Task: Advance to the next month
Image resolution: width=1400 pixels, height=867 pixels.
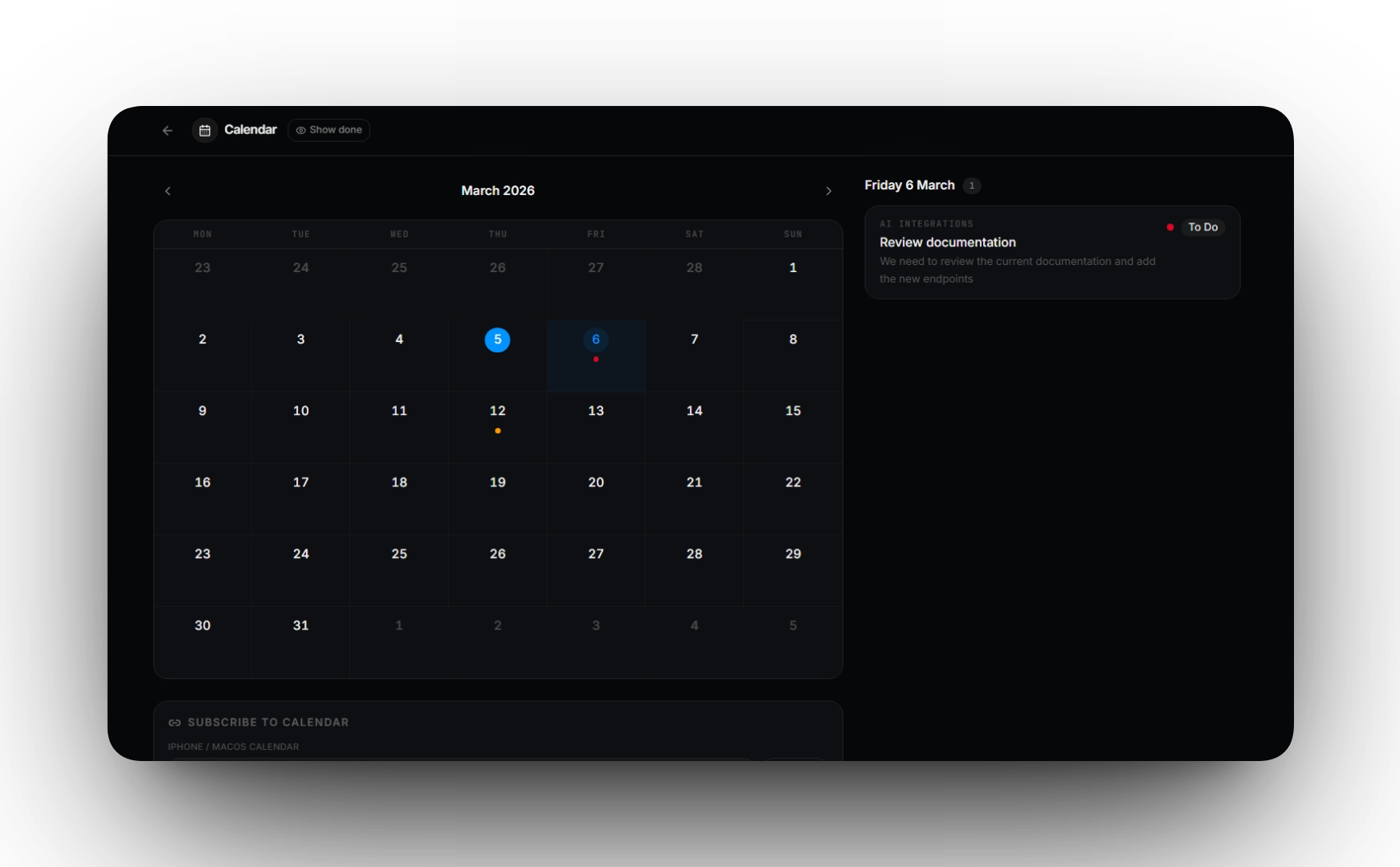Action: 828,191
